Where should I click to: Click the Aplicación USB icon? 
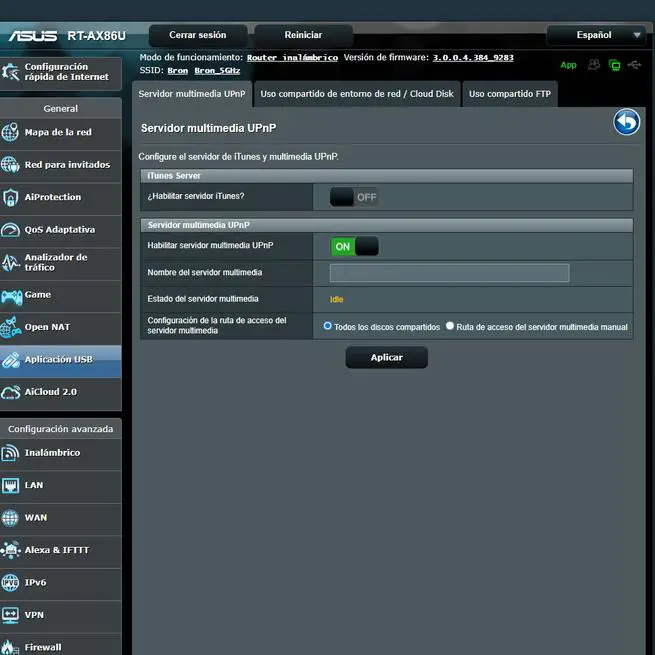click(x=10, y=360)
